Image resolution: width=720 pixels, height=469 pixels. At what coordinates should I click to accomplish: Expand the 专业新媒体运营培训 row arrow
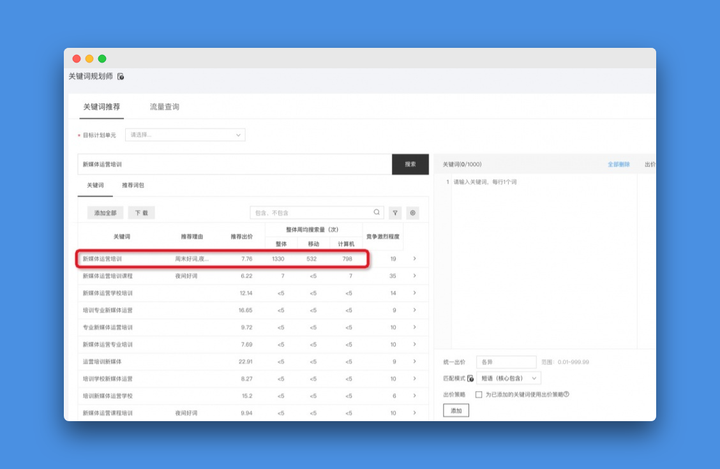415,327
